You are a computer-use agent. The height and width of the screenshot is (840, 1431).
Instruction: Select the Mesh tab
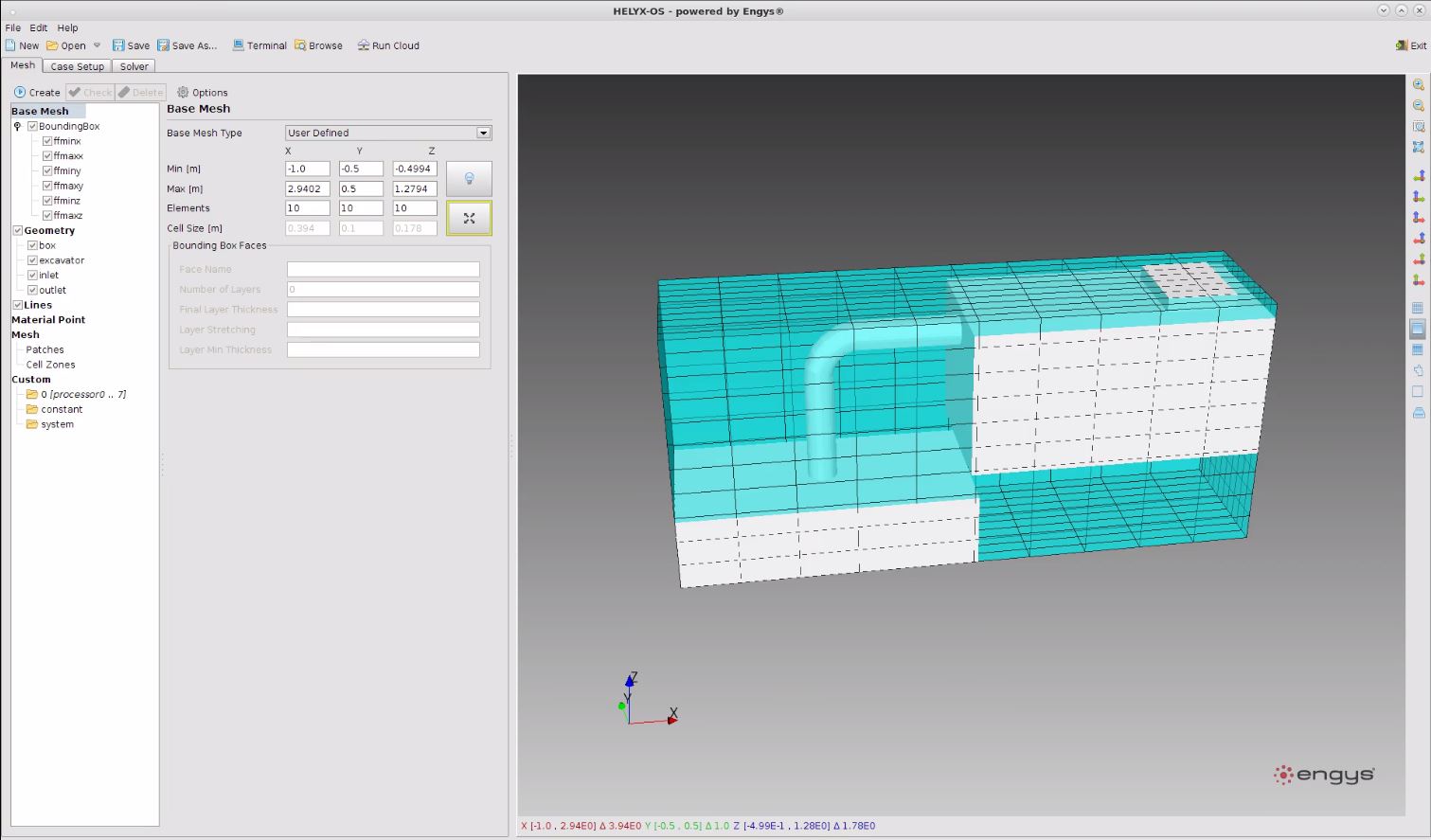23,65
